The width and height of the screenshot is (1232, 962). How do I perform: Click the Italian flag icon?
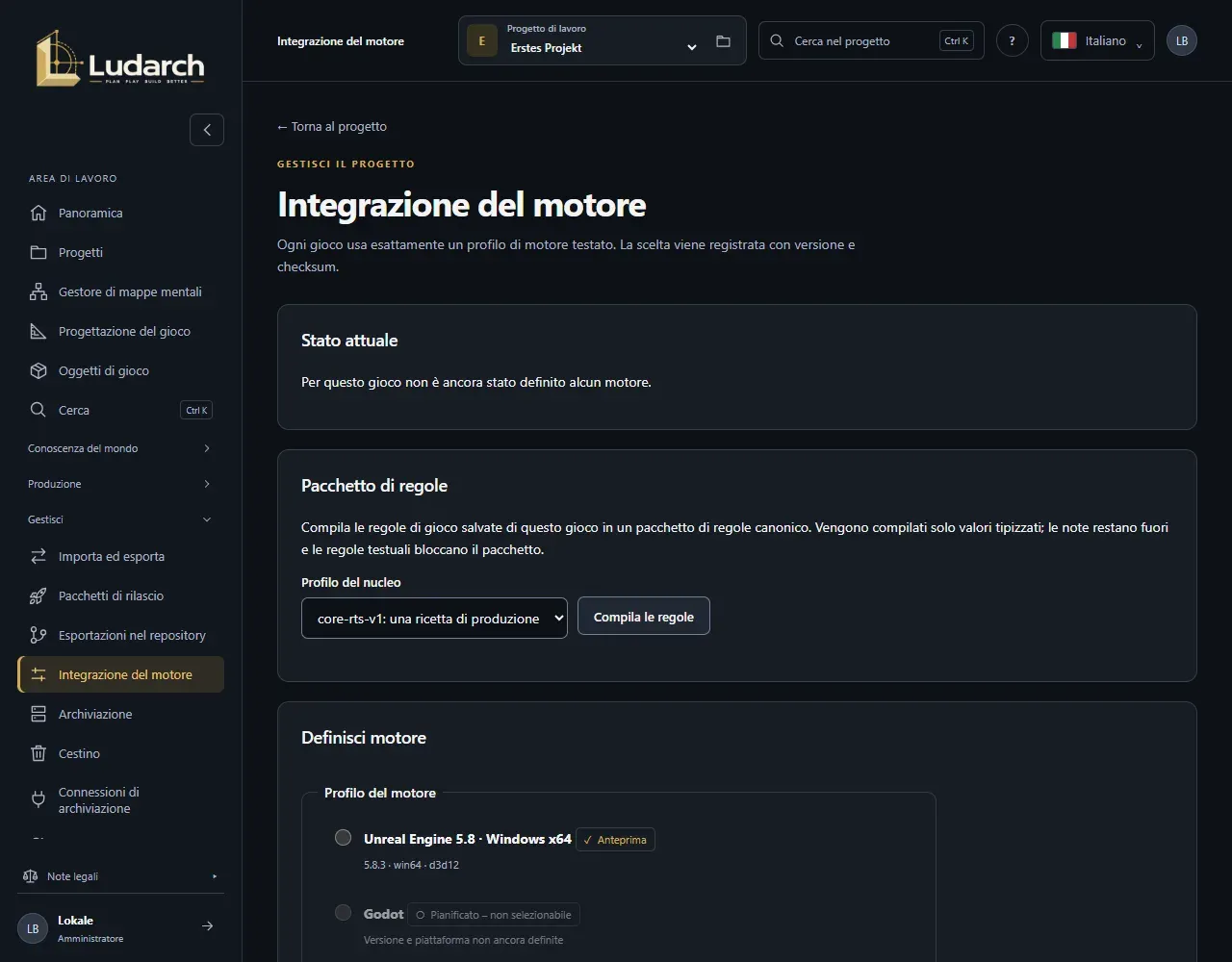[1064, 40]
